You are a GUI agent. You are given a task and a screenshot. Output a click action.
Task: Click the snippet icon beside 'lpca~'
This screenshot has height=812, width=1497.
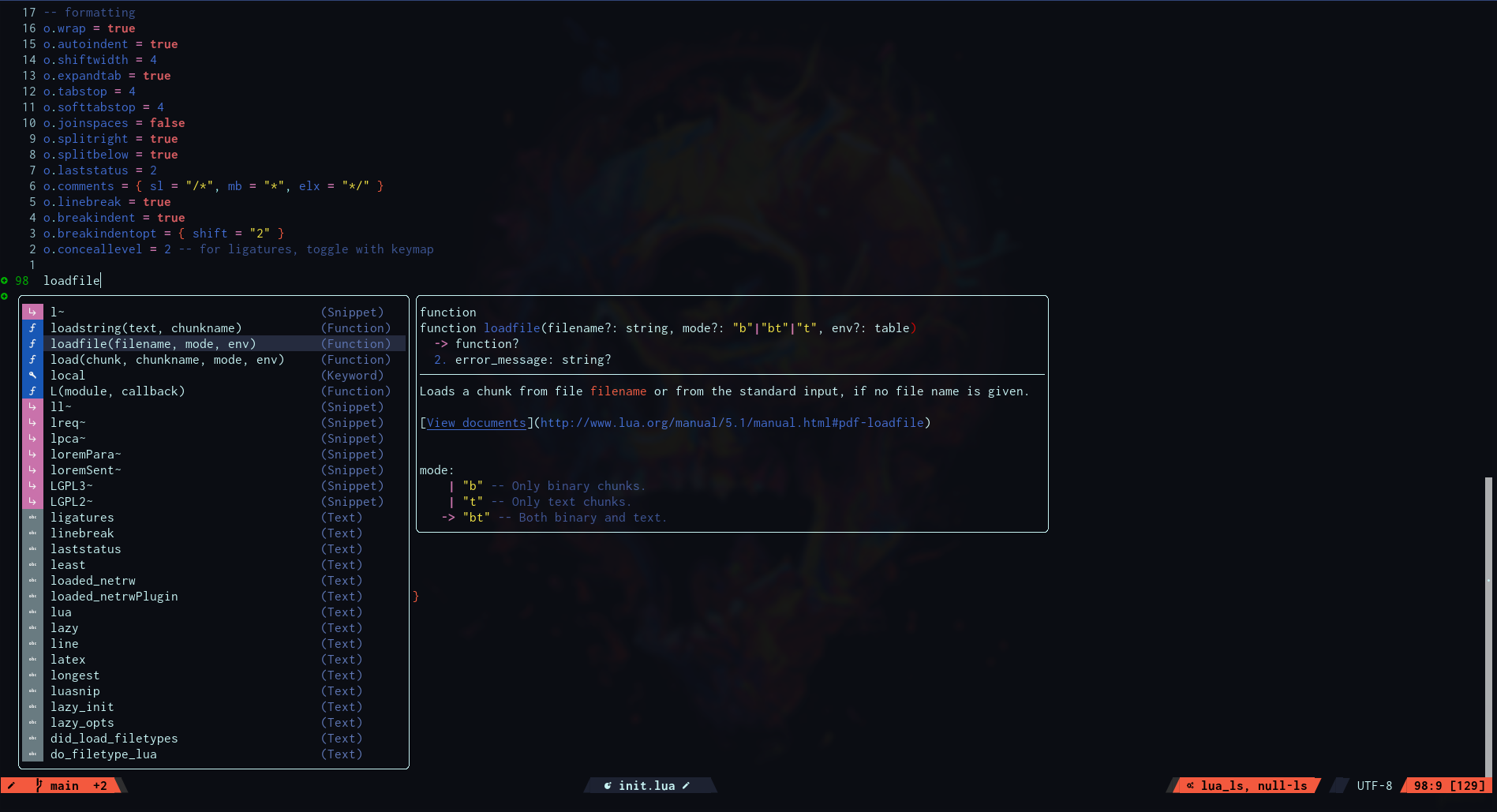(32, 439)
